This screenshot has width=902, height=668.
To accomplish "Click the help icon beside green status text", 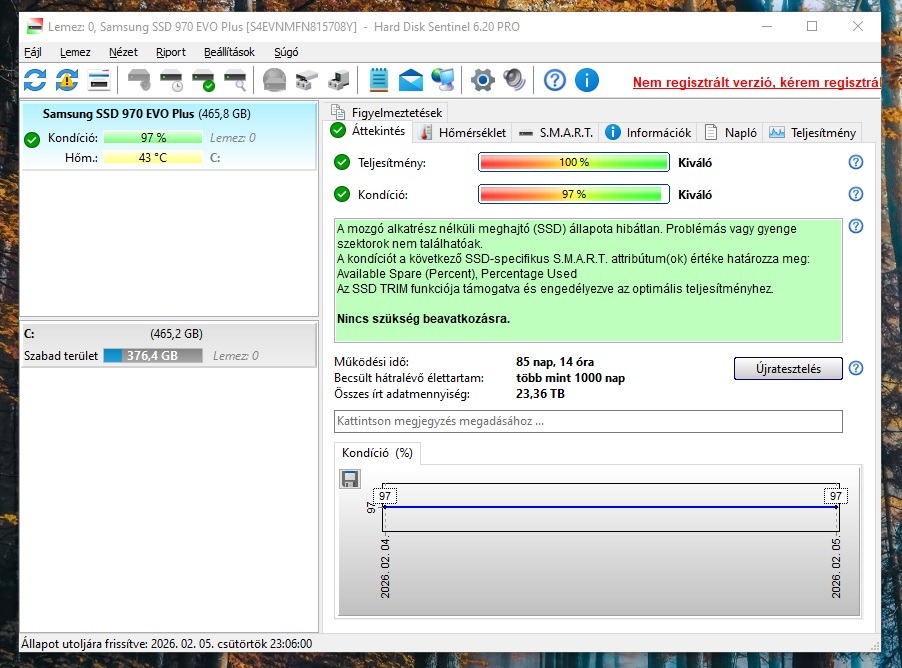I will (856, 226).
